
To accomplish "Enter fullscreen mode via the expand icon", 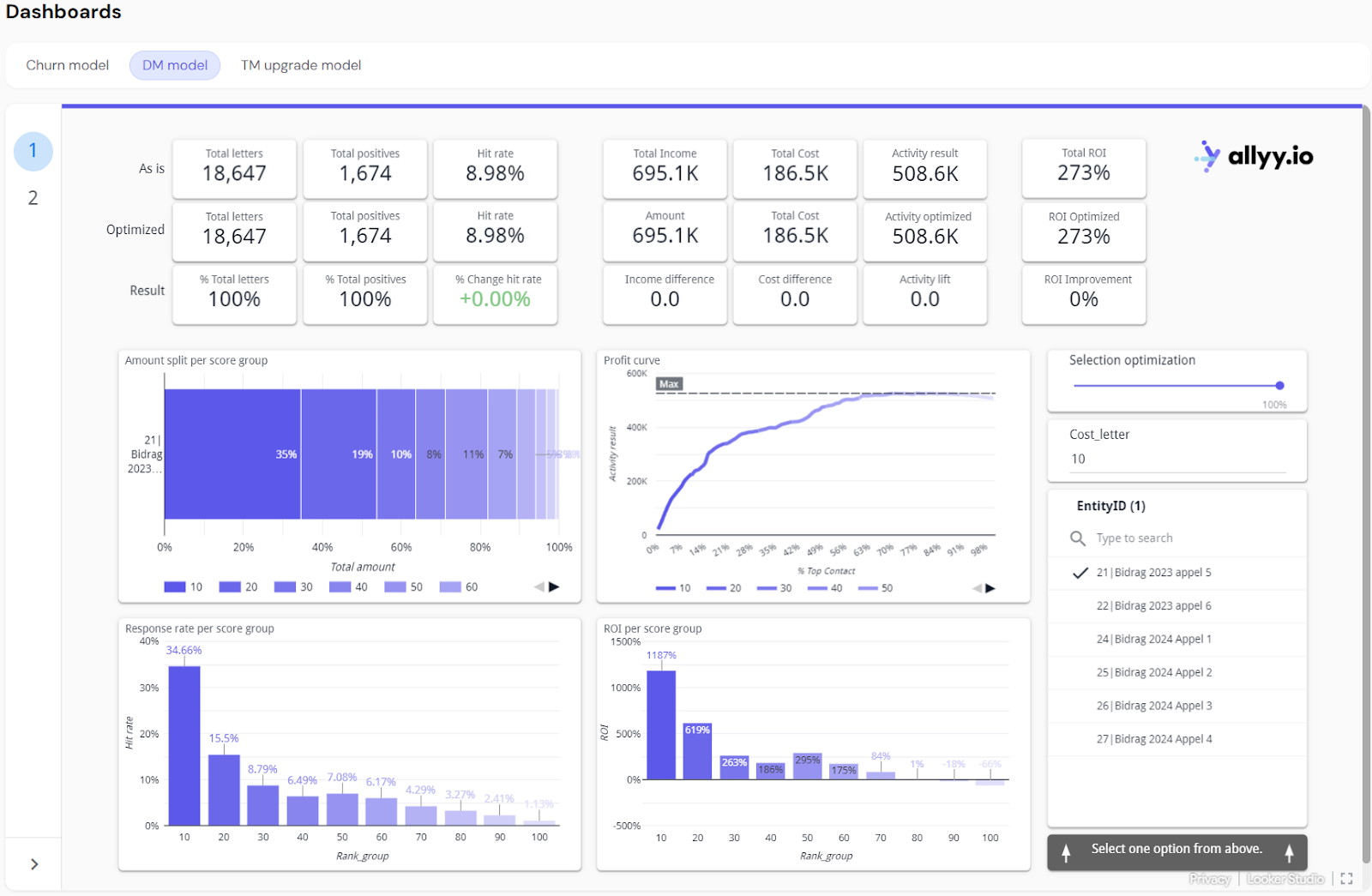I will pyautogui.click(x=1345, y=878).
